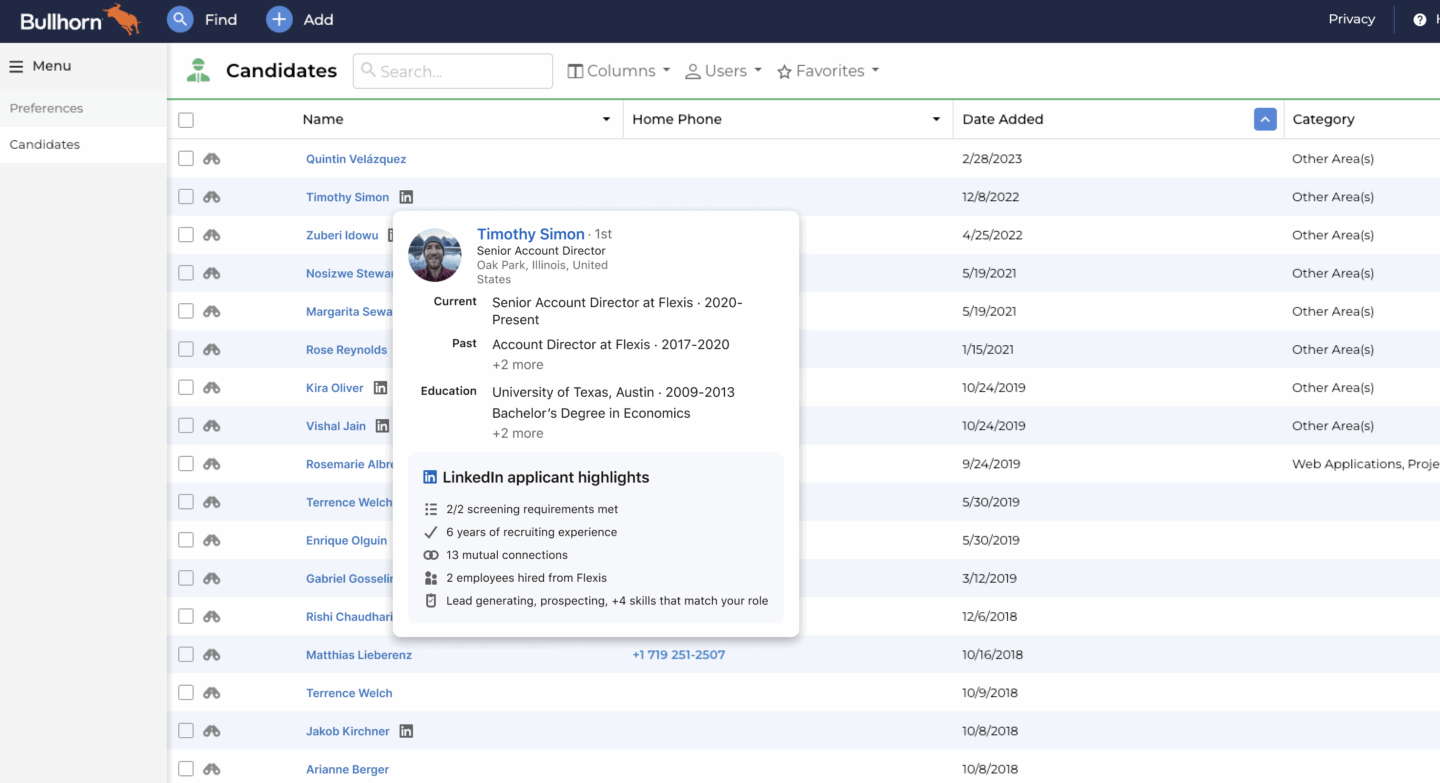Click Timothy Simon's profile photo
Screen dimensions: 1440x783
point(435,255)
